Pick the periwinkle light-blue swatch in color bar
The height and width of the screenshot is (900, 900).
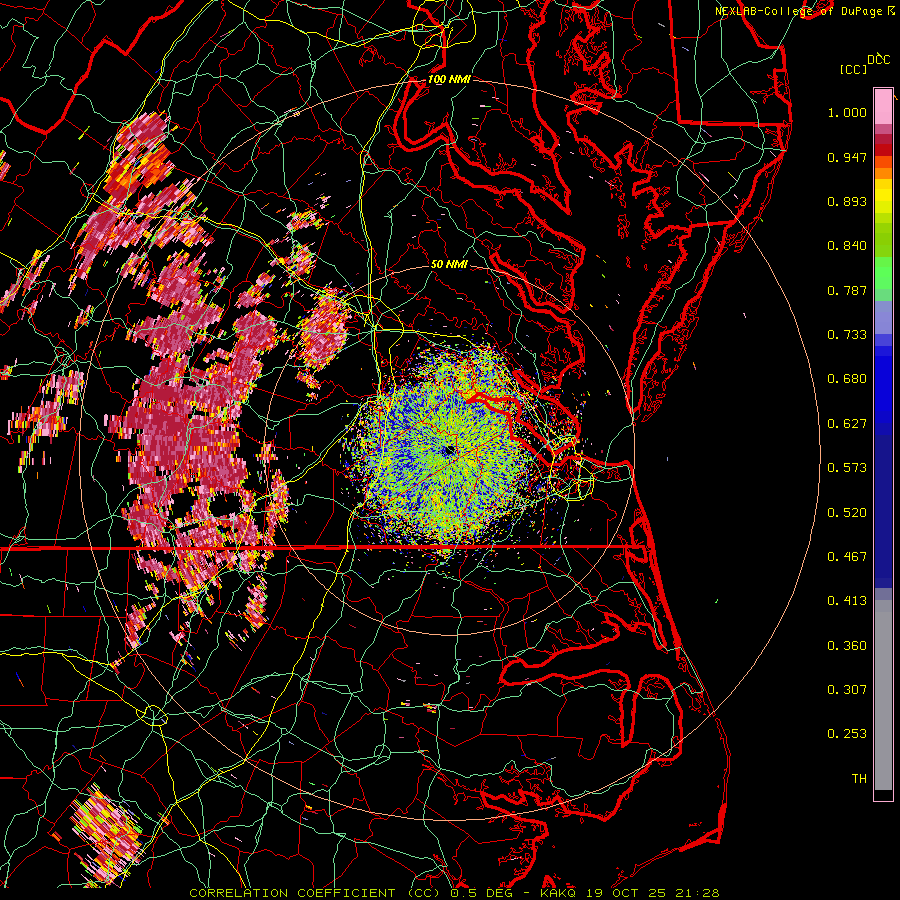tap(883, 318)
